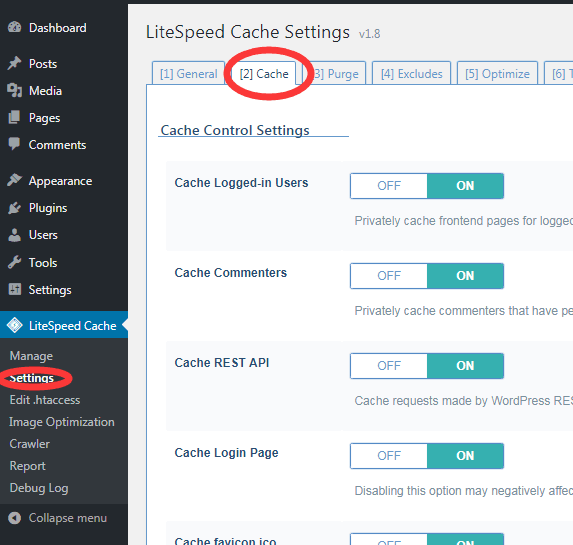Image resolution: width=573 pixels, height=545 pixels.
Task: Click the Cache favicon.ico label
Action: coord(225,540)
